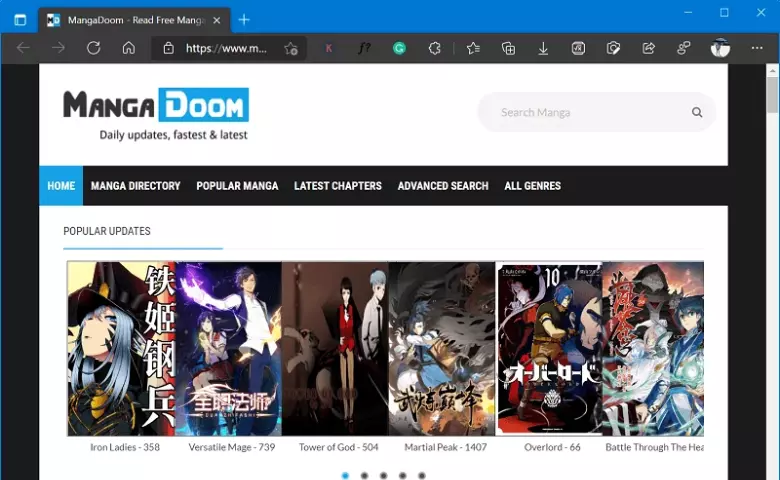Open the Extensions puzzle menu
The height and width of the screenshot is (480, 780).
[x=434, y=48]
